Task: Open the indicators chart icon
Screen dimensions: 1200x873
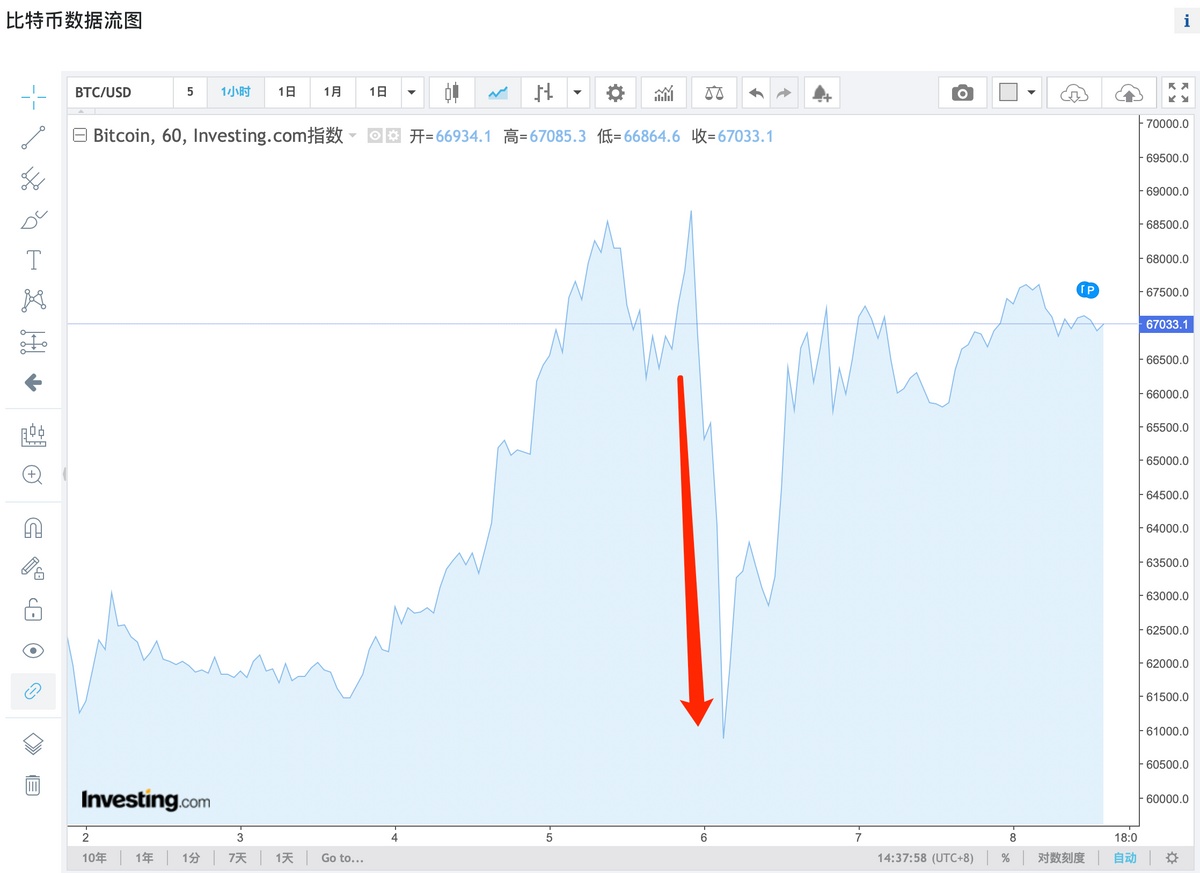Action: (663, 93)
